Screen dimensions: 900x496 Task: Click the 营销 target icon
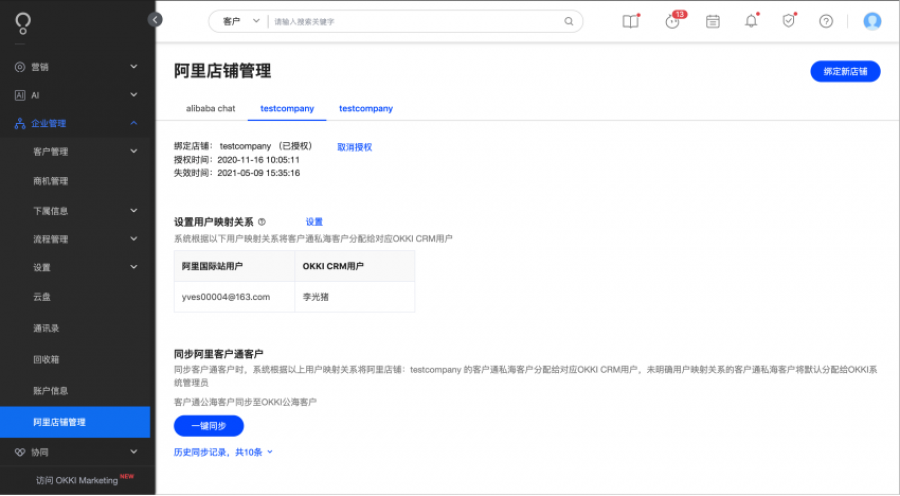click(20, 67)
